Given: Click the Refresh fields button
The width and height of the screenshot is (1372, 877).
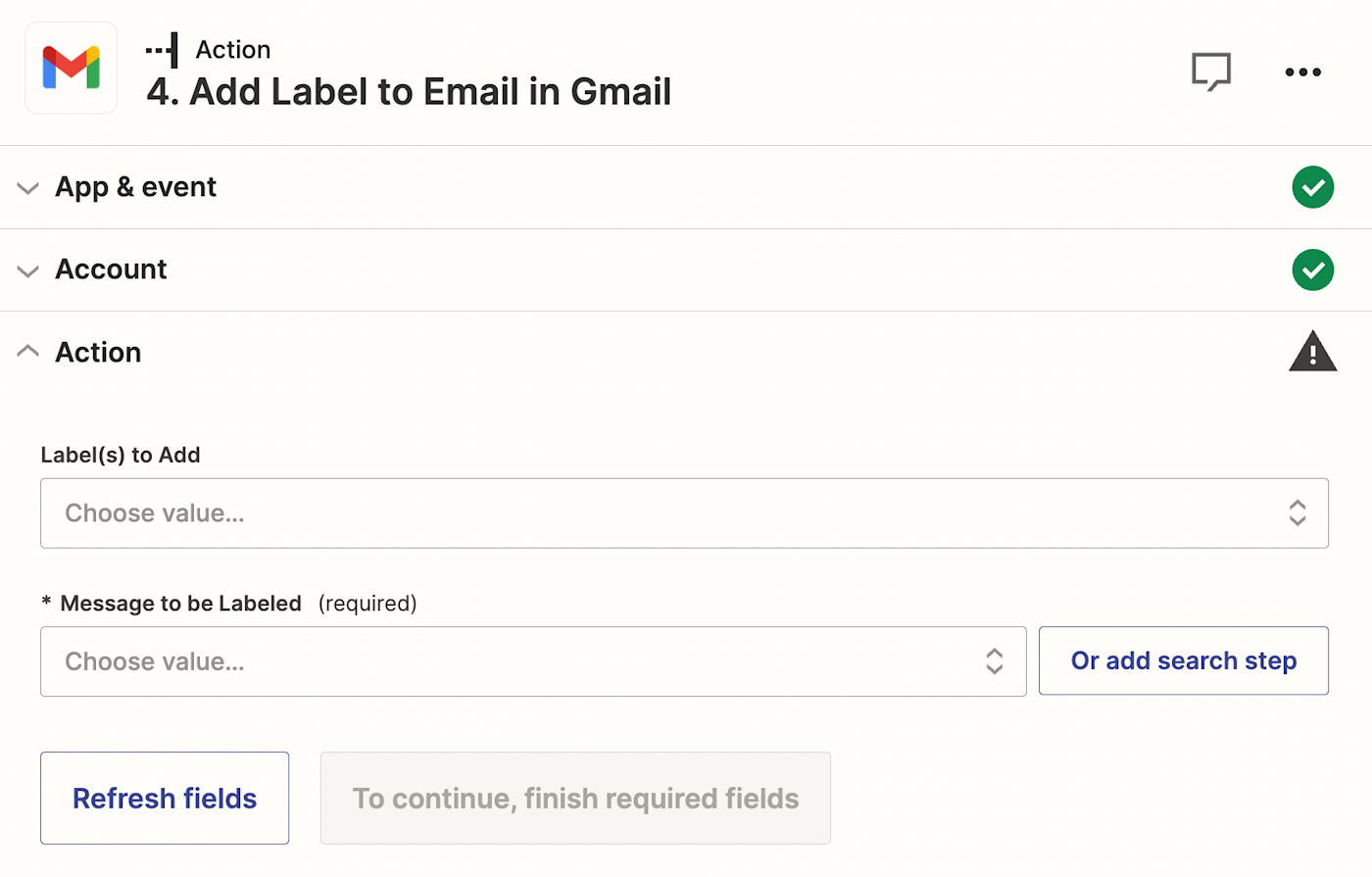Looking at the screenshot, I should click(x=165, y=798).
